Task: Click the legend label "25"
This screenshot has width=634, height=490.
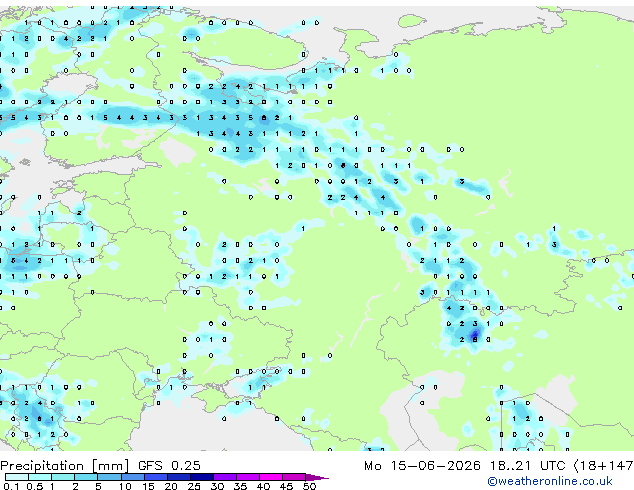Action: 194,486
